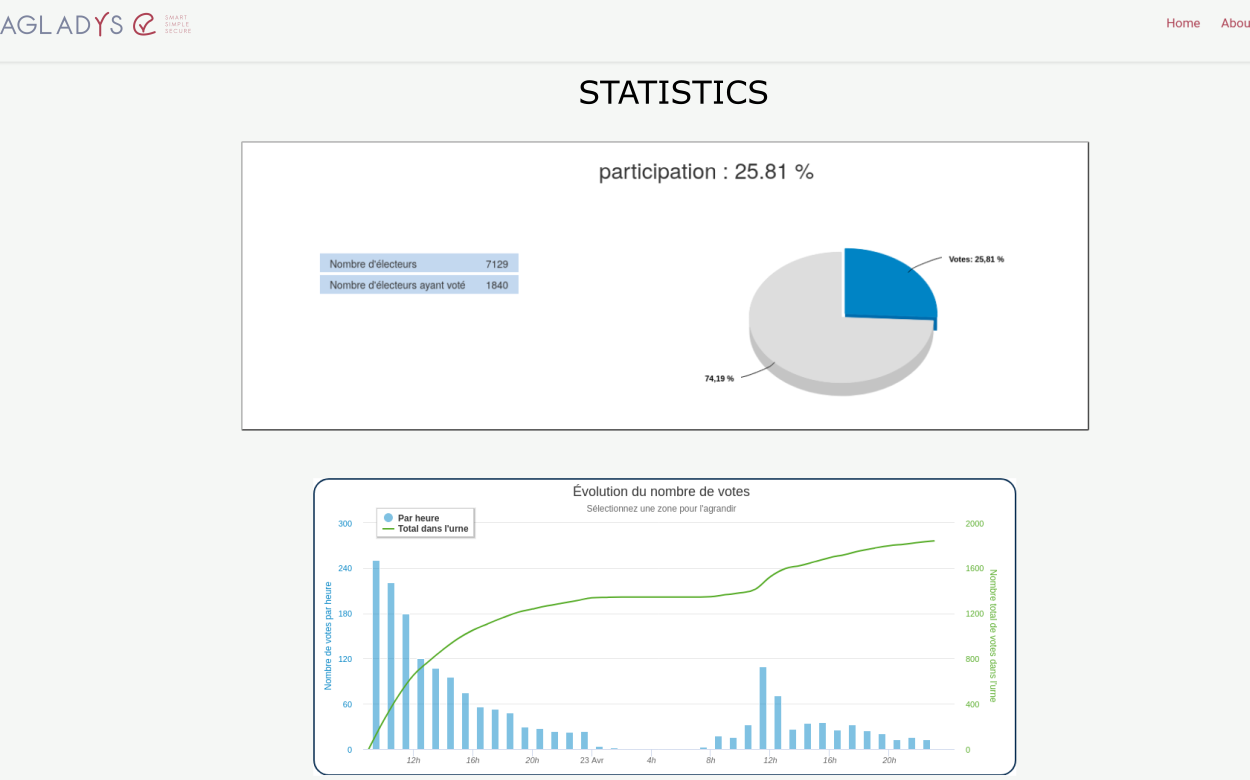Click the STATISTICS page heading
1250x780 pixels.
[x=673, y=92]
